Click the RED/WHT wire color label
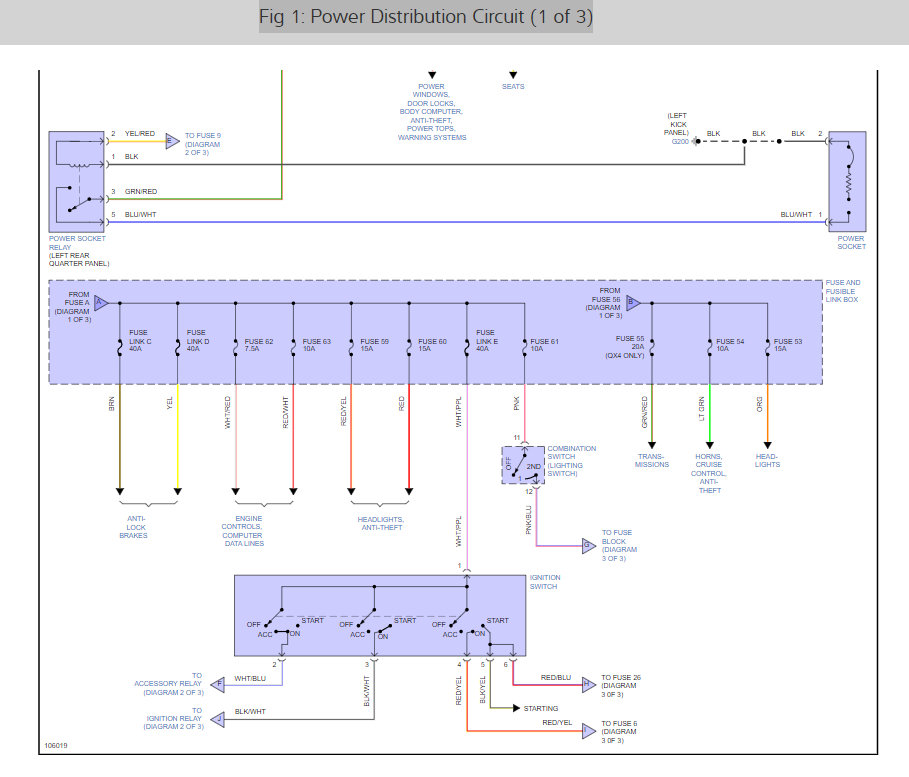909x777 pixels. 285,412
